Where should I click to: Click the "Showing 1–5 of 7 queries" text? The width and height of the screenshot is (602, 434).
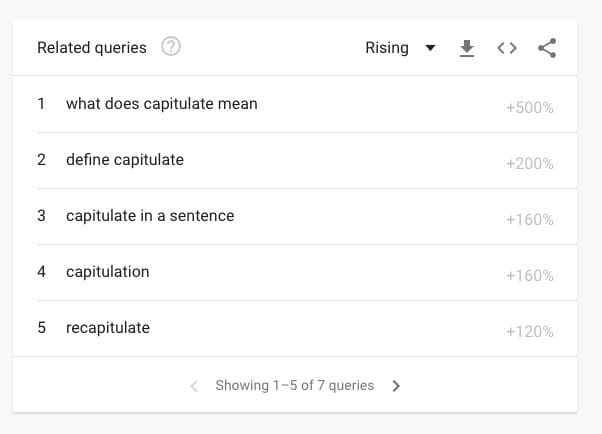[294, 386]
